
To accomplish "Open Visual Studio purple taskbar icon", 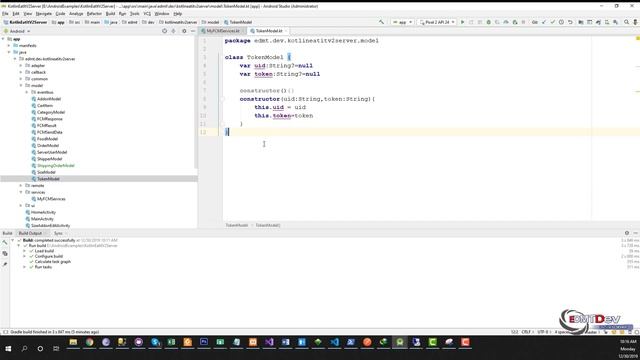I will coord(269,342).
